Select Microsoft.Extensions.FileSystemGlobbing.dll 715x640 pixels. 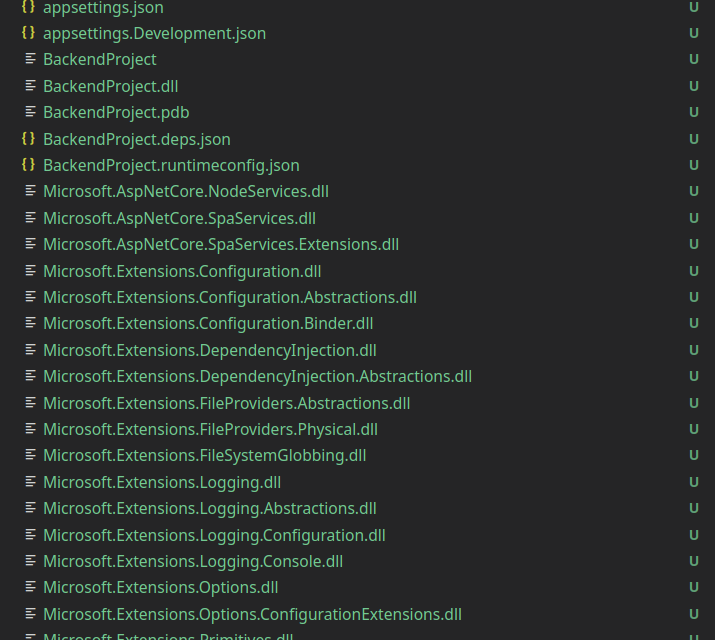[x=204, y=455]
